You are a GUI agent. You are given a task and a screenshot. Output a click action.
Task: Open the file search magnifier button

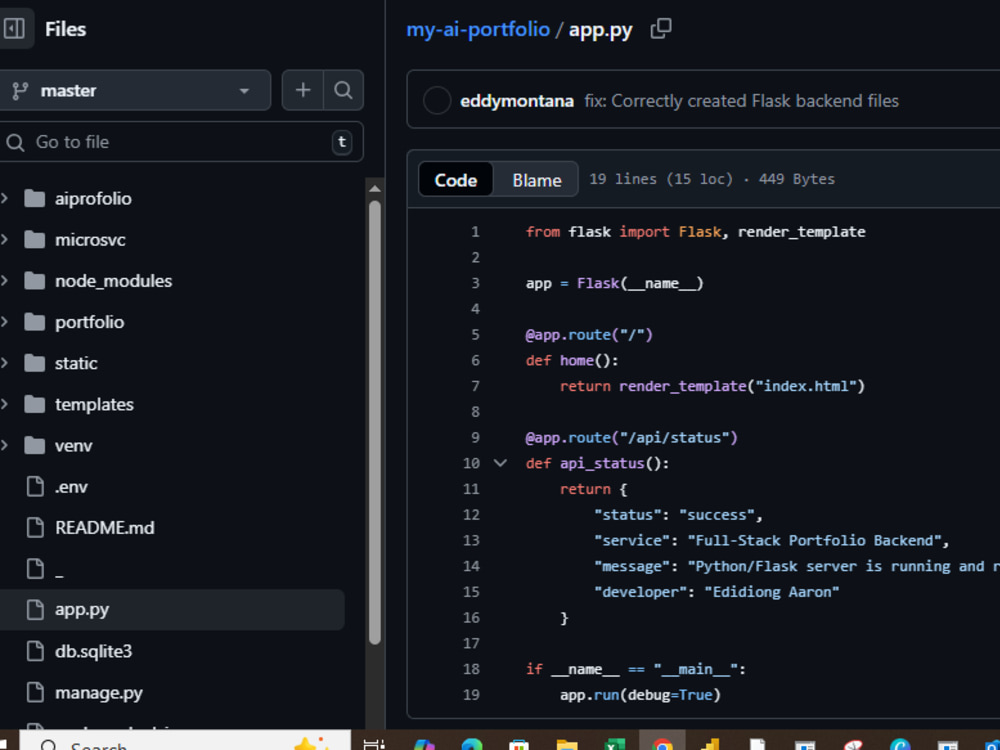pyautogui.click(x=343, y=91)
